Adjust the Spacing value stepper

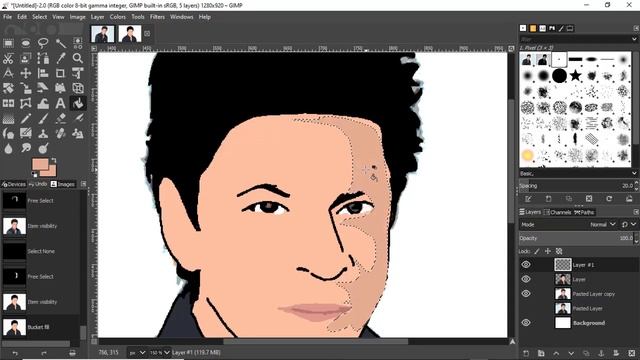pos(636,186)
